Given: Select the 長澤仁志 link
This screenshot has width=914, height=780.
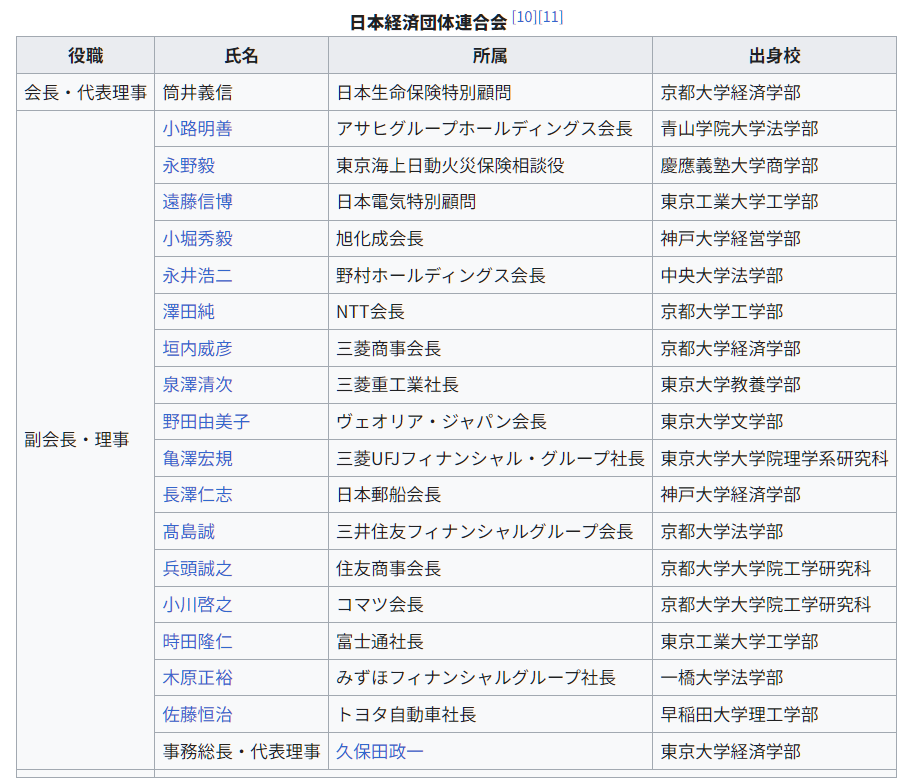Looking at the screenshot, I should (197, 495).
